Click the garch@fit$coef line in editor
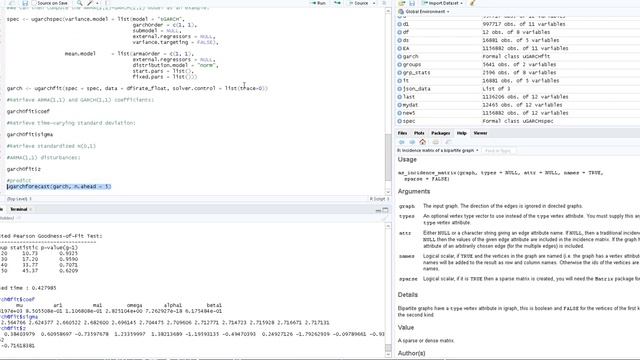The image size is (640, 360). tap(28, 111)
